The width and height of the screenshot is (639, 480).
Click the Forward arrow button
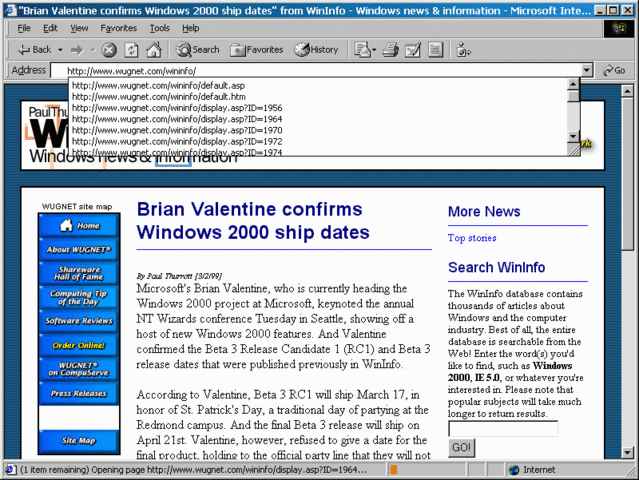(77, 50)
